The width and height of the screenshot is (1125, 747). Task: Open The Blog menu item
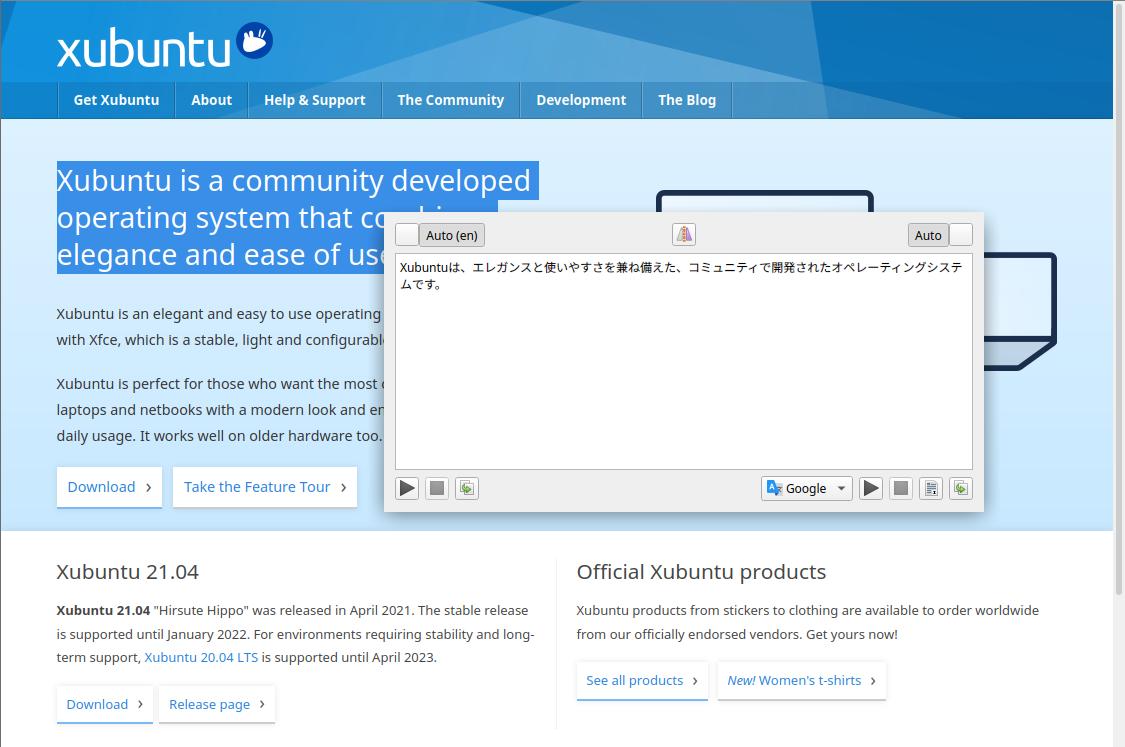687,100
